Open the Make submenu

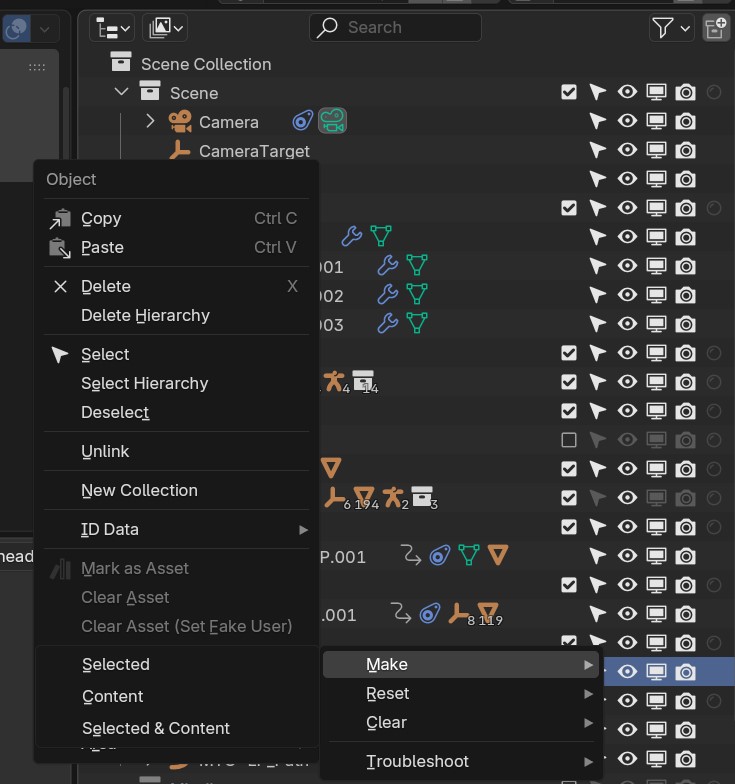[460, 664]
